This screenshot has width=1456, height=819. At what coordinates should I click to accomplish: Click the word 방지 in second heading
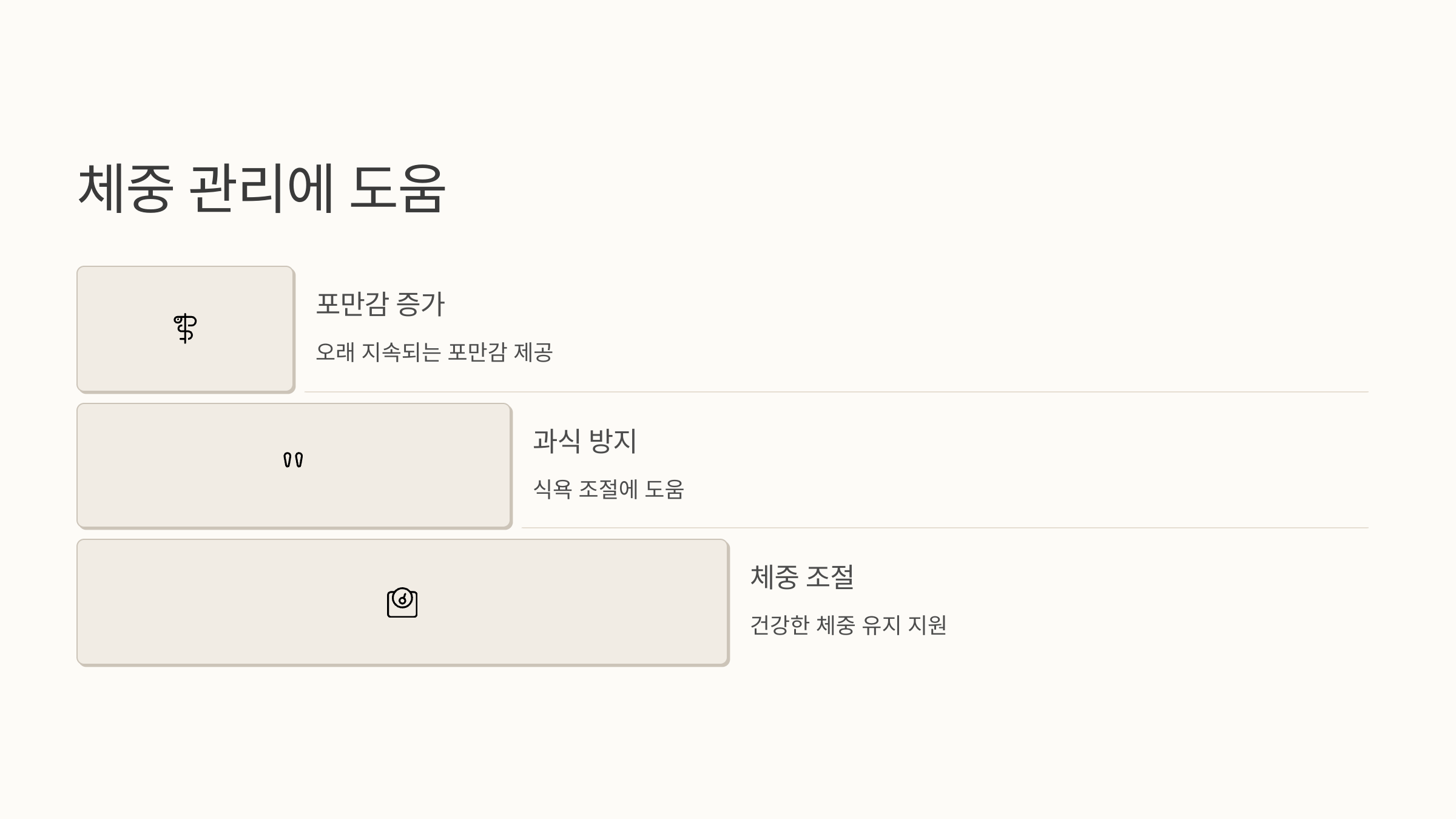pyautogui.click(x=613, y=440)
